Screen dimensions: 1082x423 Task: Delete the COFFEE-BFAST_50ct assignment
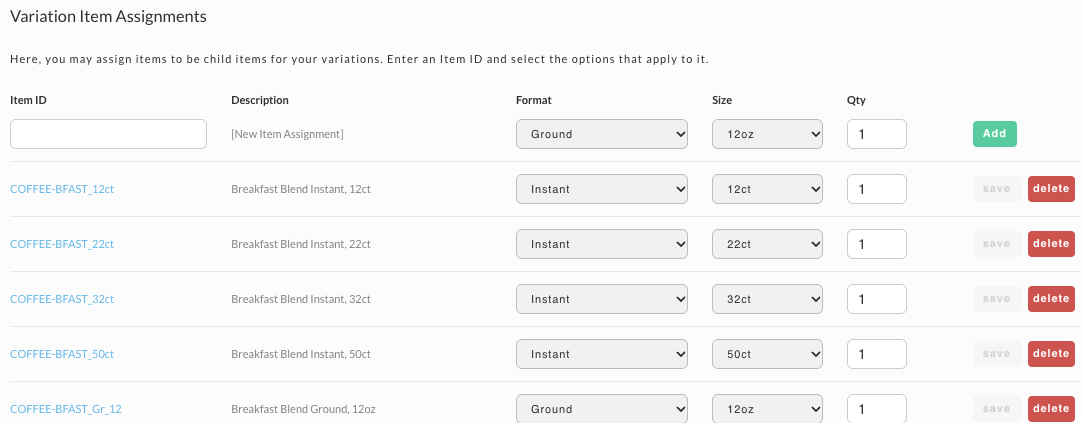(x=1051, y=355)
